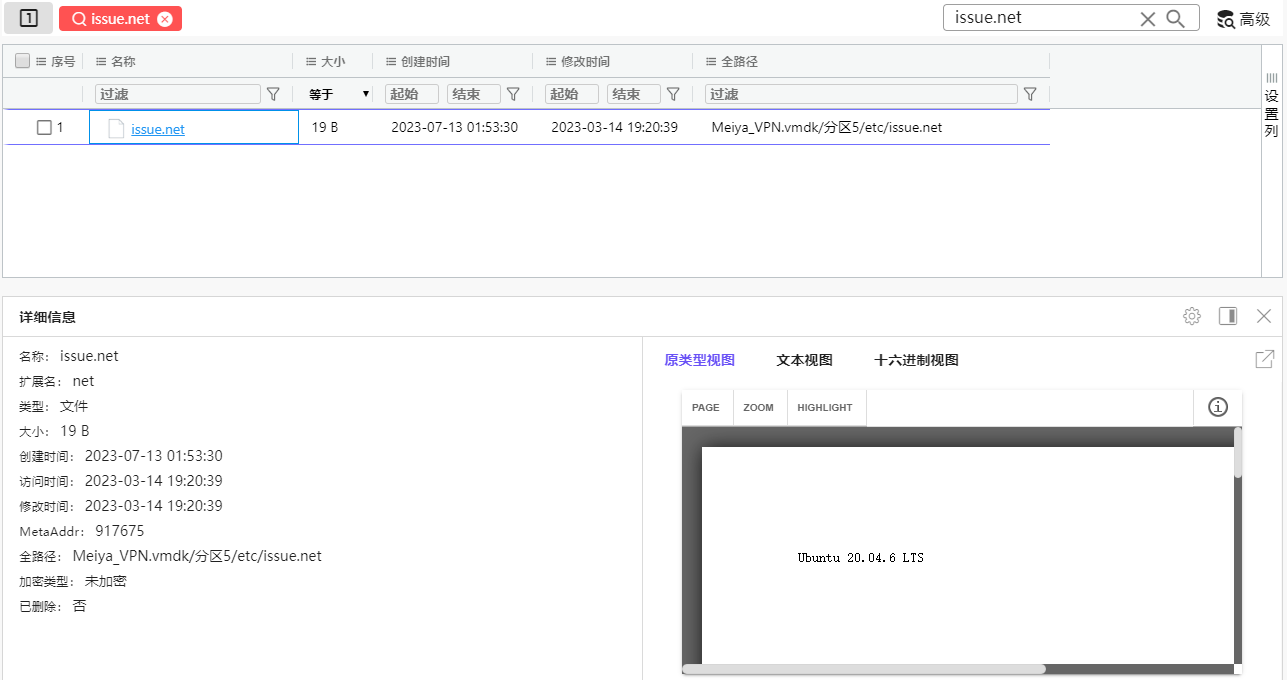Select 全路径 value in details panel

tap(197, 556)
